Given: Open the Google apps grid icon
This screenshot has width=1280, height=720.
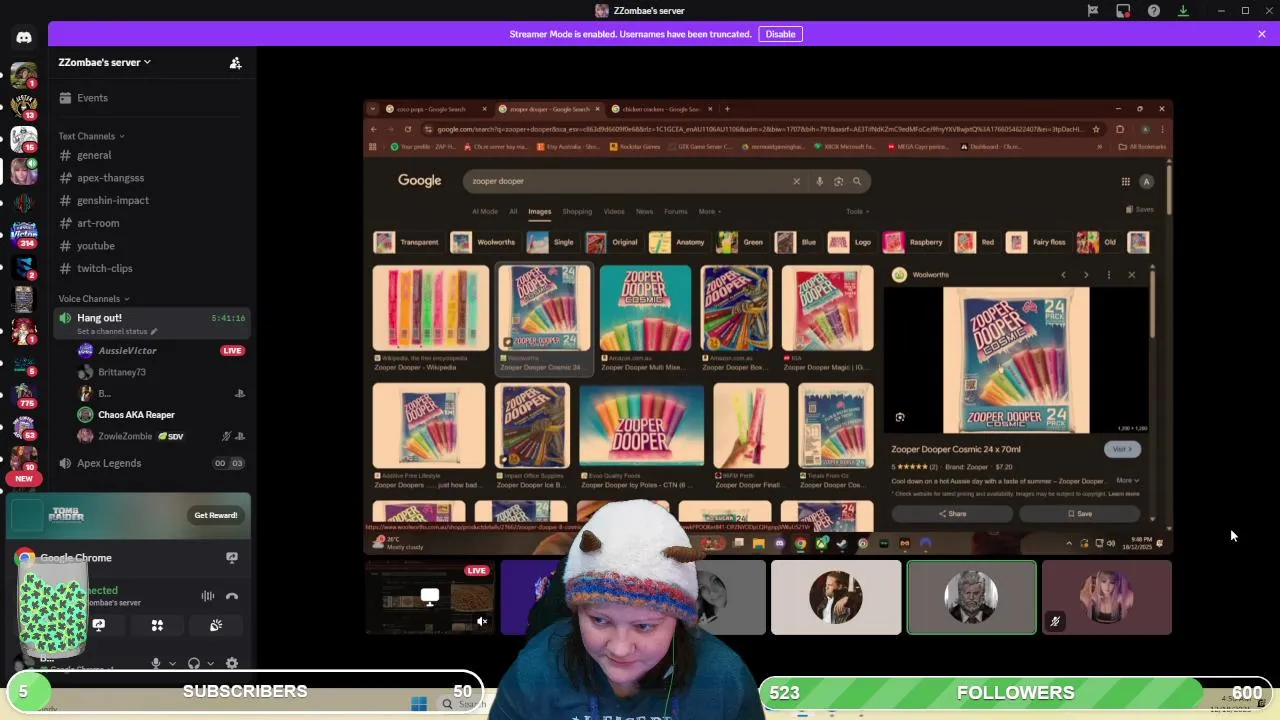Looking at the screenshot, I should [x=1125, y=181].
